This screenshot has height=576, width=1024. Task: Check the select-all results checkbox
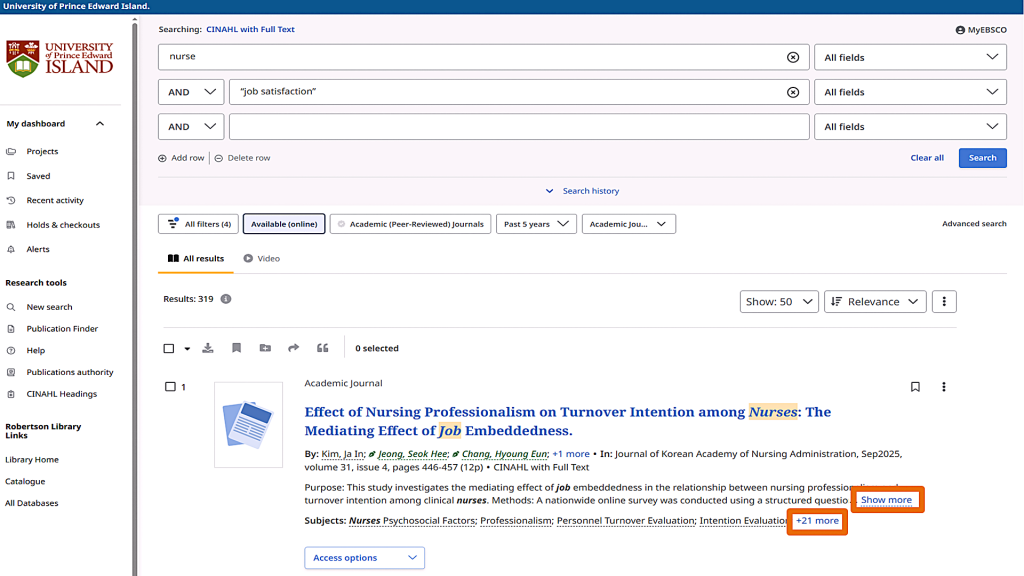[x=169, y=349]
